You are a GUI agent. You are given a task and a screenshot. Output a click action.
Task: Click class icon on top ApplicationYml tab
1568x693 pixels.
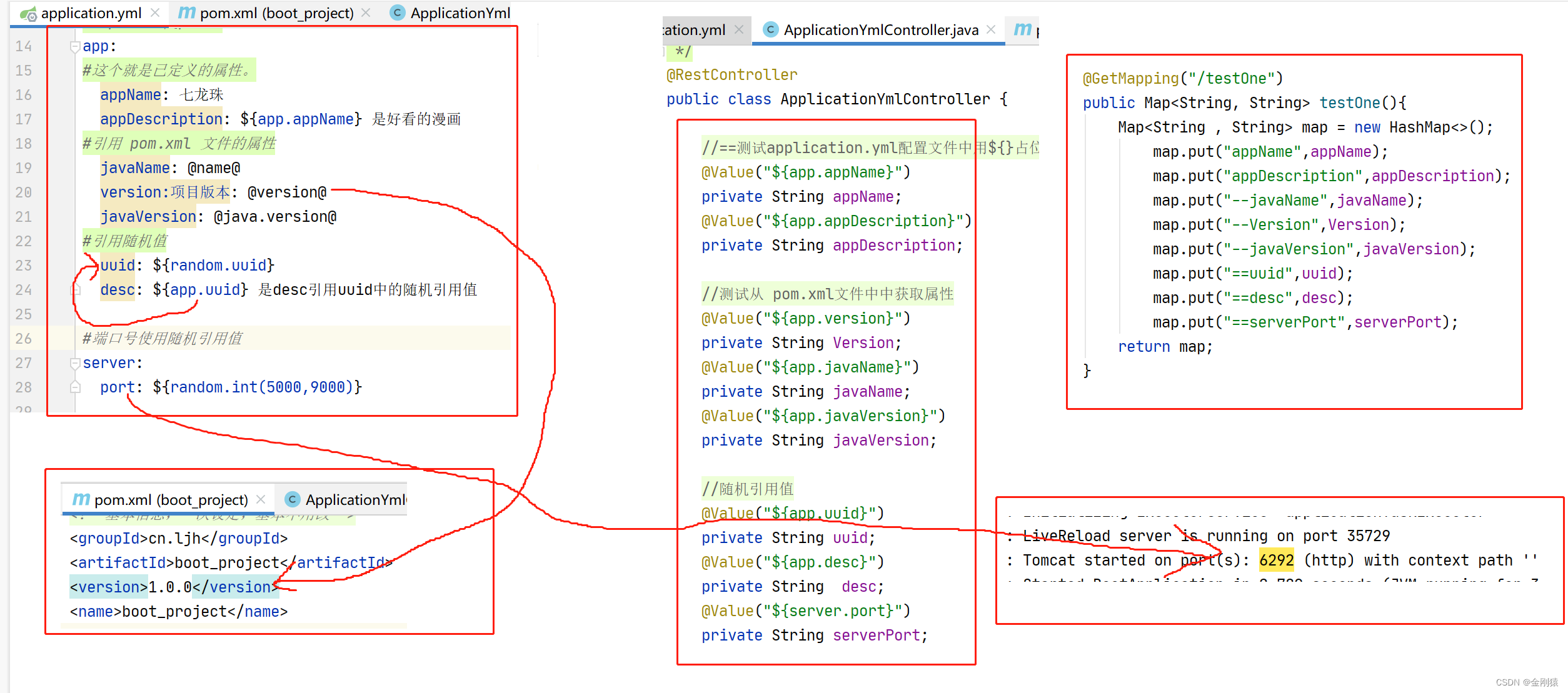click(x=397, y=13)
